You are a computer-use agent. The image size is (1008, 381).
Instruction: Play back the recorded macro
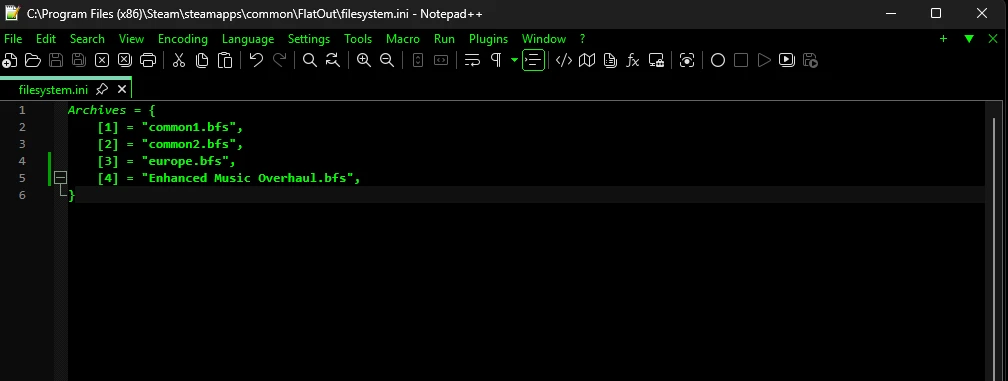point(764,60)
